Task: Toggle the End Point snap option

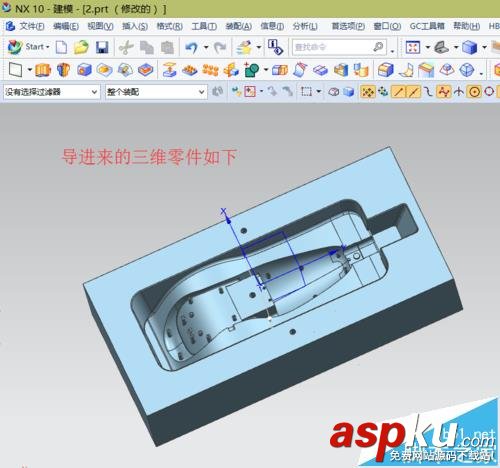Action: [398, 92]
